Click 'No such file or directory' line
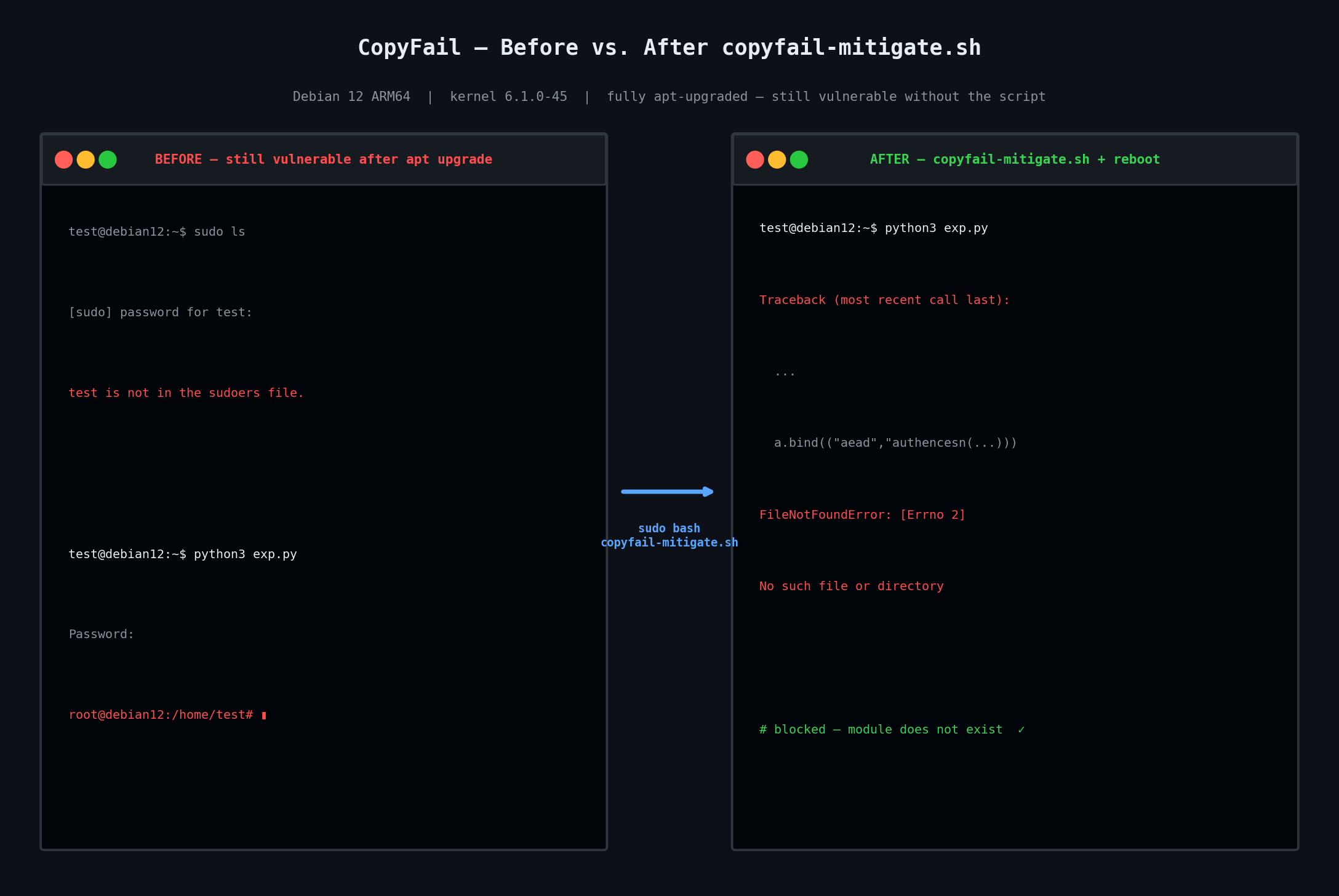The width and height of the screenshot is (1339, 896). [852, 586]
